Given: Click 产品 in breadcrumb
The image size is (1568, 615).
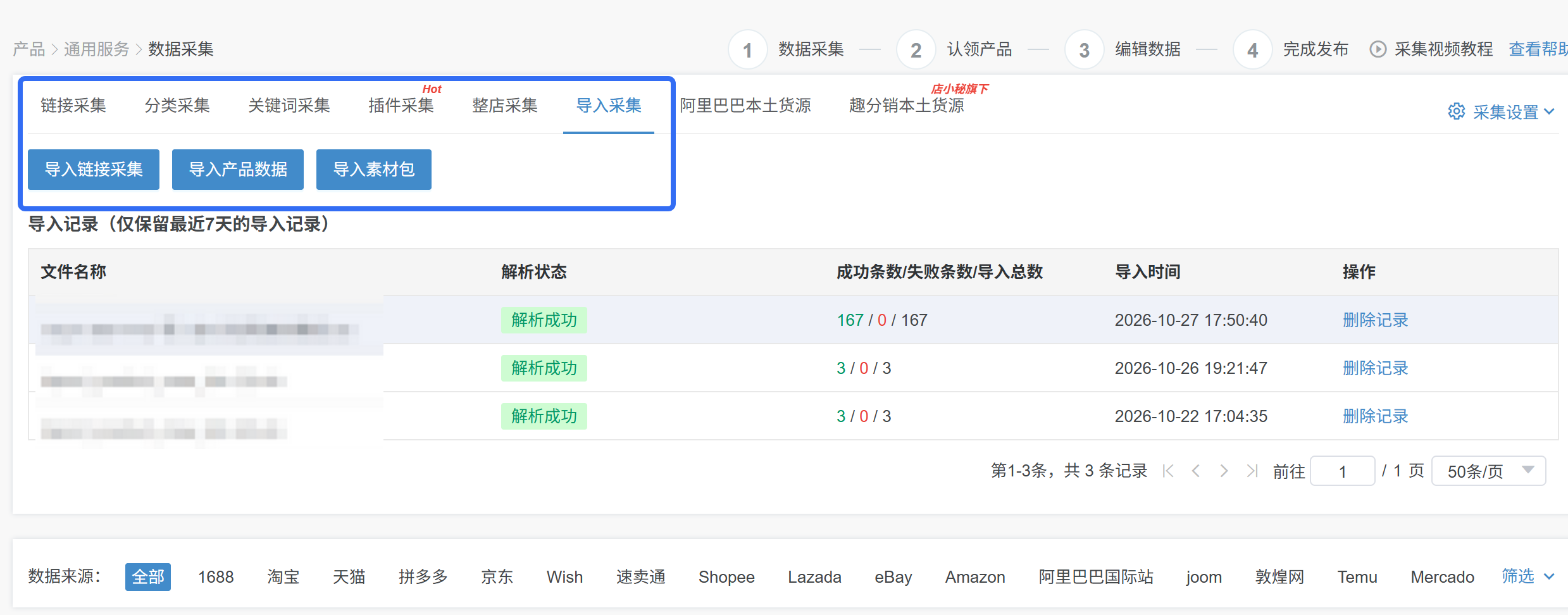Looking at the screenshot, I should pyautogui.click(x=29, y=49).
